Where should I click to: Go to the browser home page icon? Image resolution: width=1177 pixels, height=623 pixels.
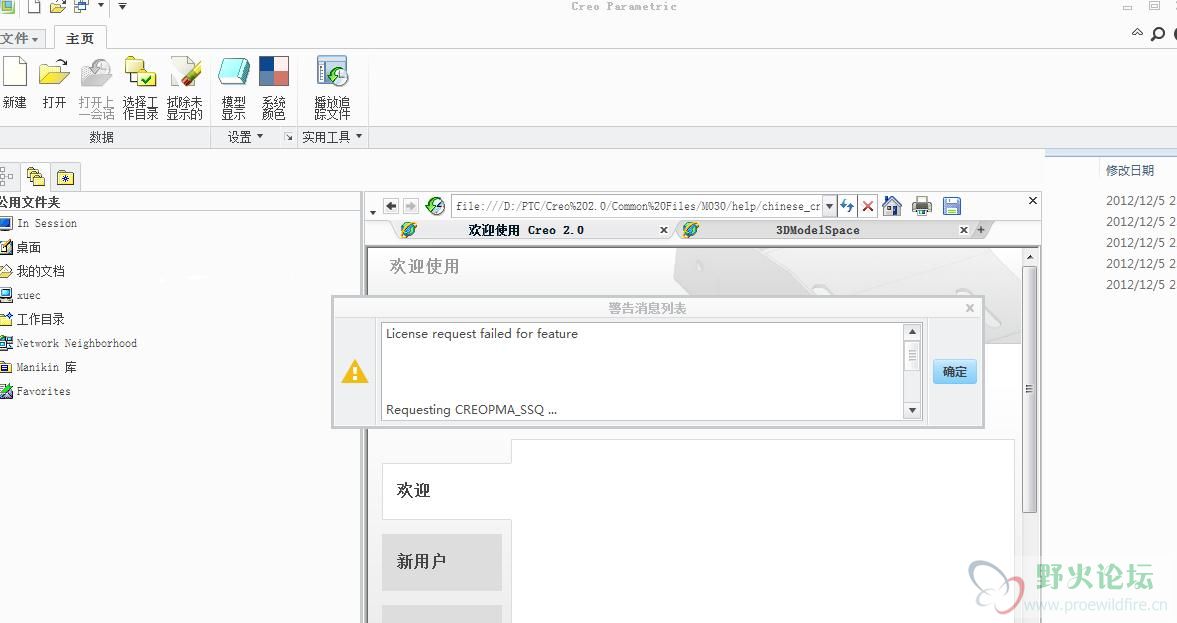point(892,206)
